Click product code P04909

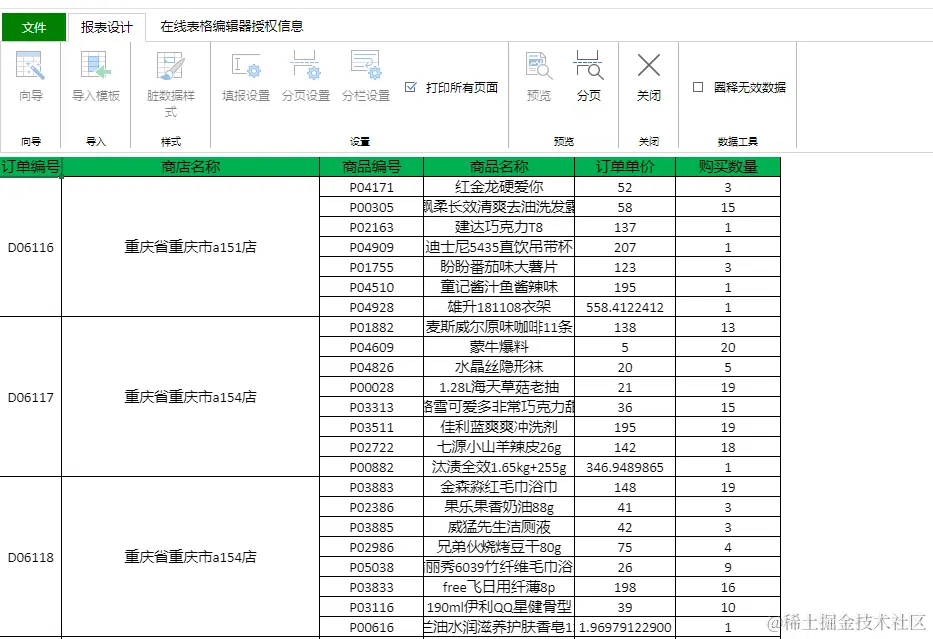[x=371, y=247]
